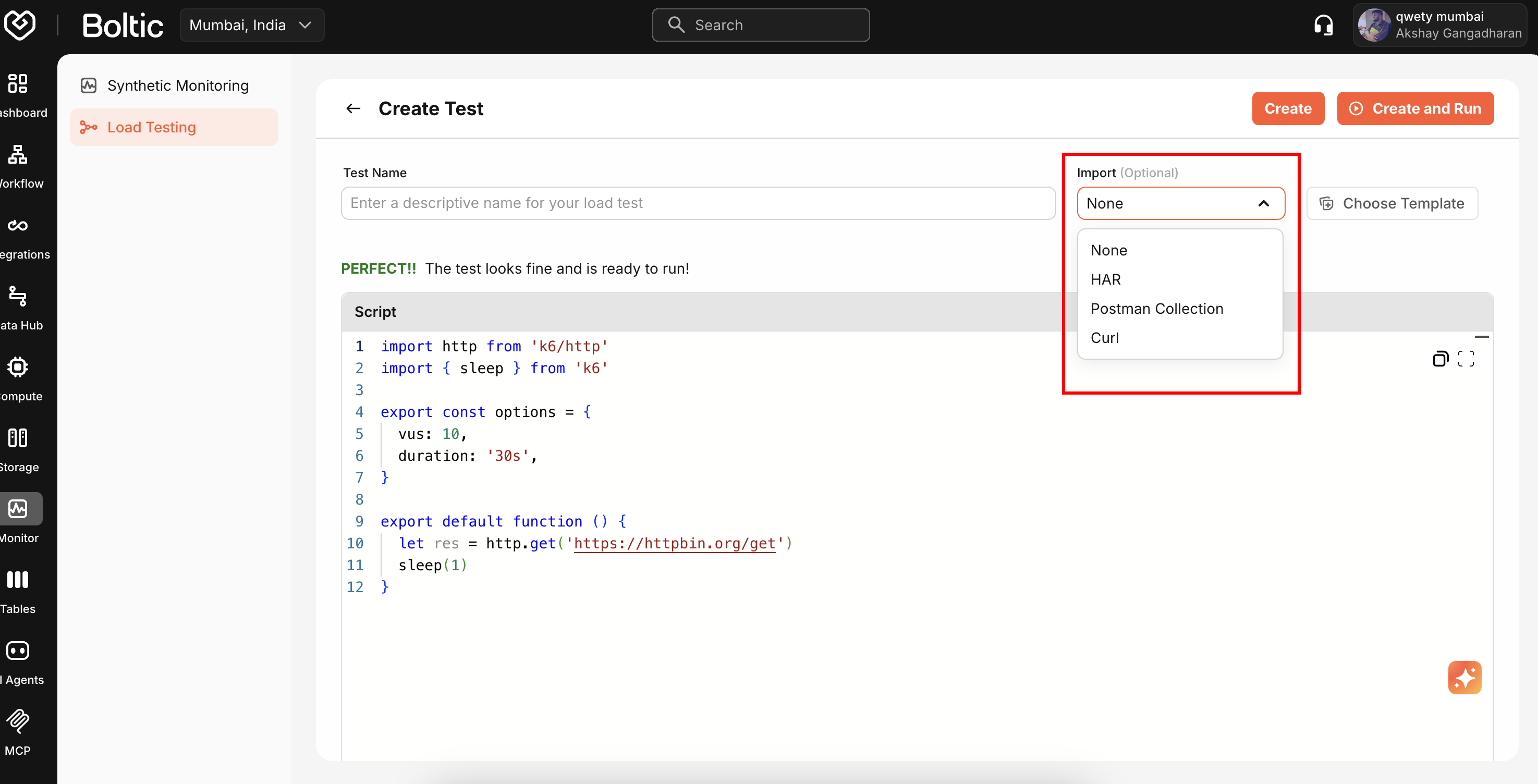Select HAR from the import options
The height and width of the screenshot is (784, 1538).
pyautogui.click(x=1105, y=279)
